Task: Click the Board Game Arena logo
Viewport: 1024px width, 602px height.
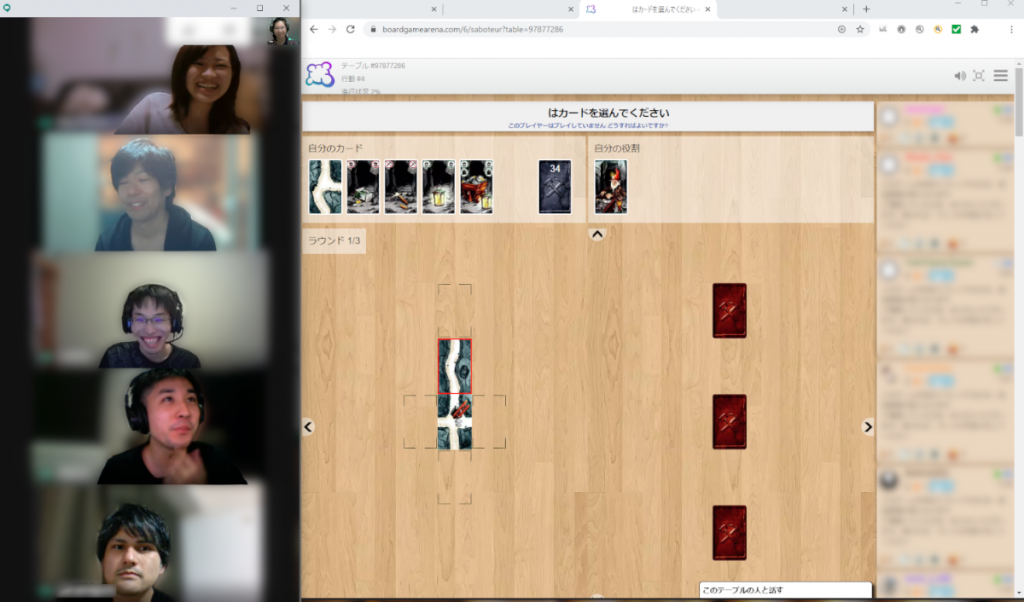Action: [x=320, y=75]
